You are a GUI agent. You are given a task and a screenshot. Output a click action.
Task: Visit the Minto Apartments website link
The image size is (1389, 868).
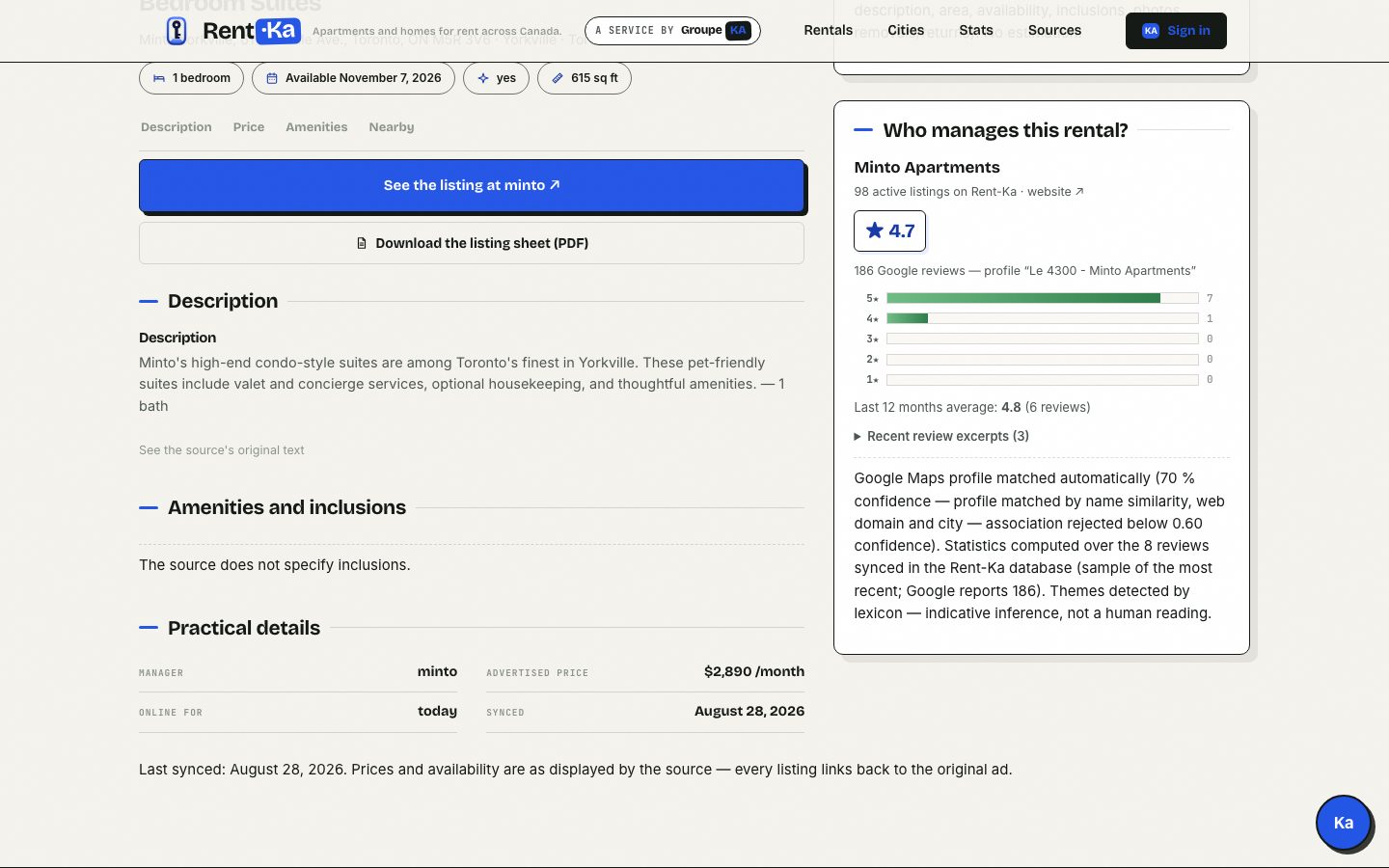(x=1055, y=192)
